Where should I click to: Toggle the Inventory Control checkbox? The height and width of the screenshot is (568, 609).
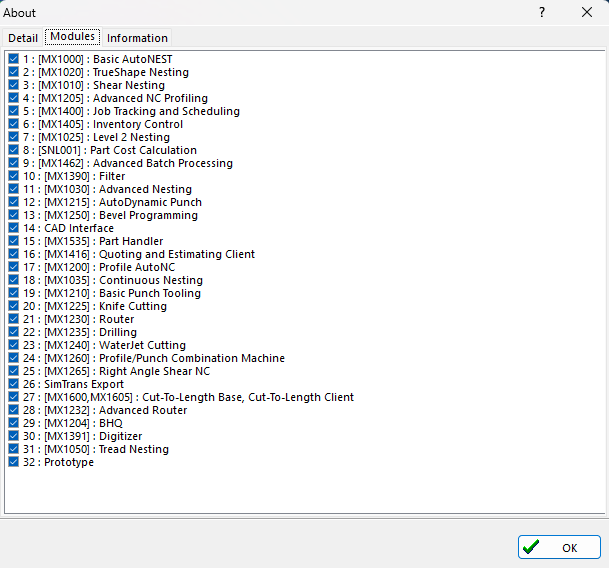(13, 124)
